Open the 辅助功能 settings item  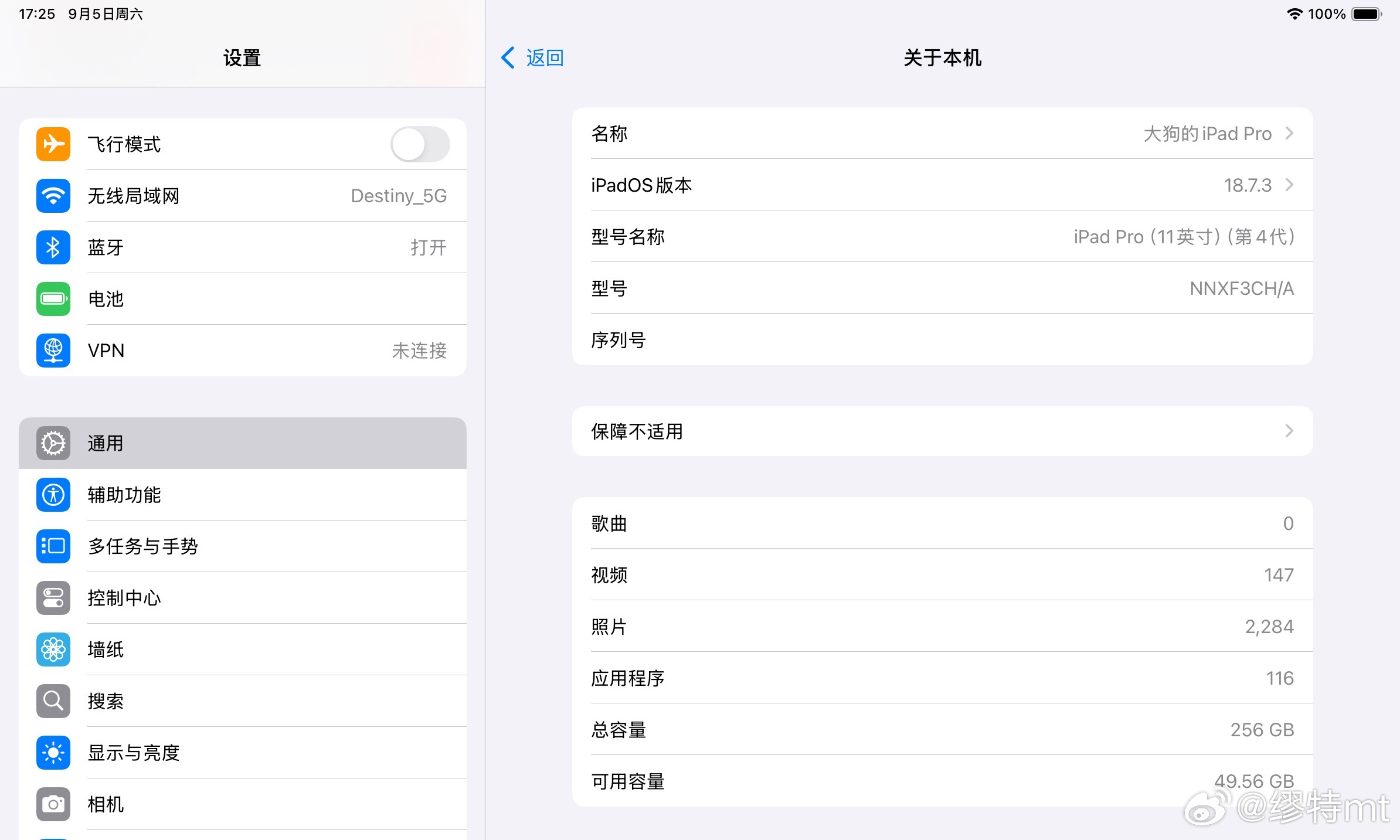243,495
